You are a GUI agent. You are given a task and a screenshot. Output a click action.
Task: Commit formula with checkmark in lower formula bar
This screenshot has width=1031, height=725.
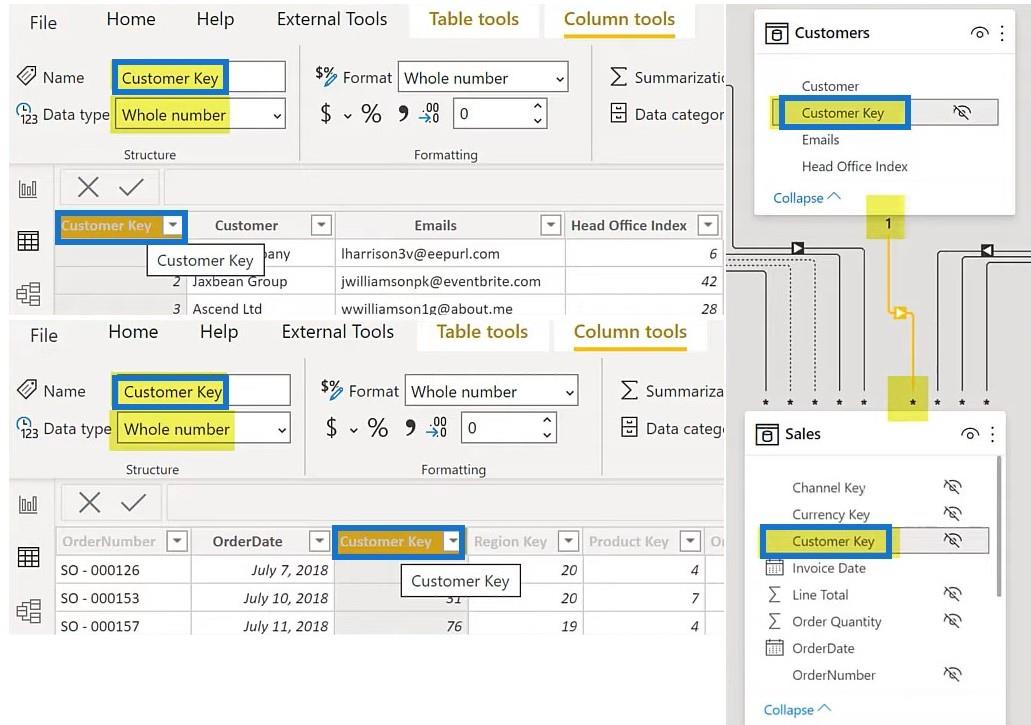pyautogui.click(x=133, y=503)
